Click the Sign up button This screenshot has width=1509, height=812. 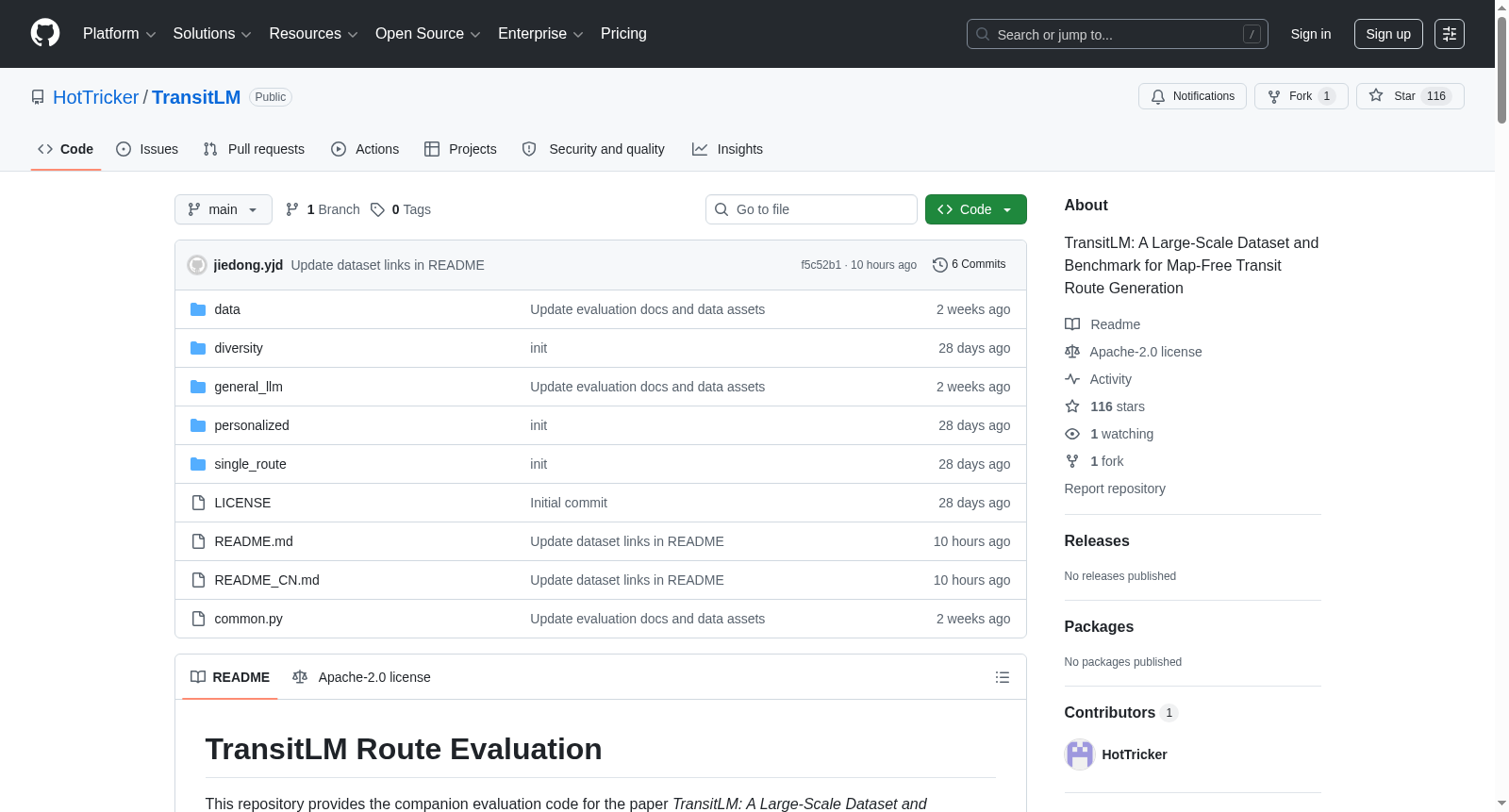point(1388,34)
